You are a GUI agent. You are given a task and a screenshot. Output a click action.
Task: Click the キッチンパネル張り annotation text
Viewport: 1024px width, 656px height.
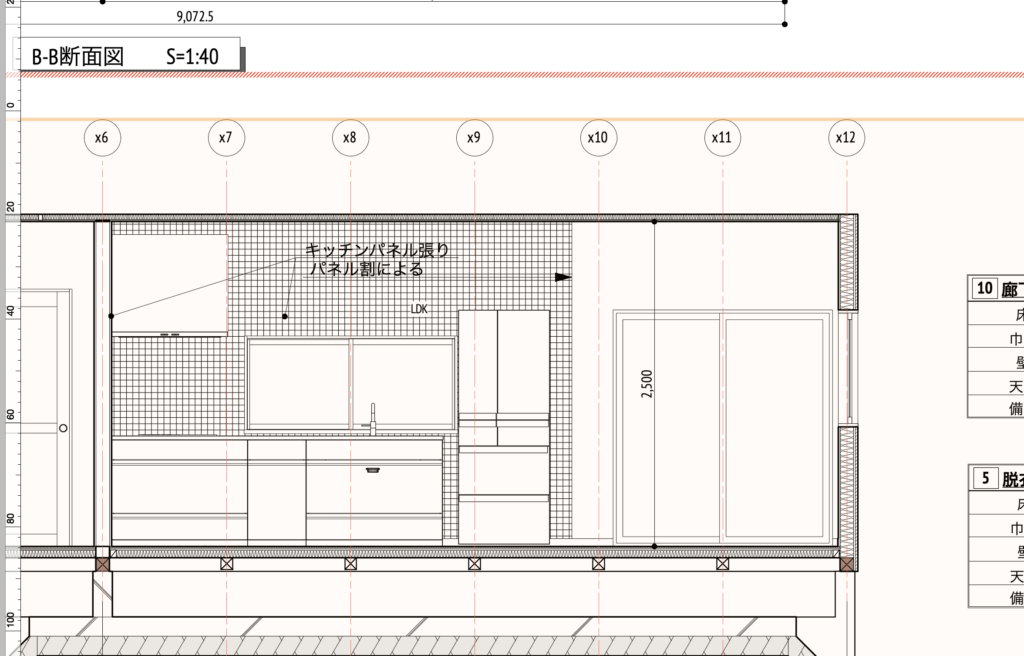377,250
